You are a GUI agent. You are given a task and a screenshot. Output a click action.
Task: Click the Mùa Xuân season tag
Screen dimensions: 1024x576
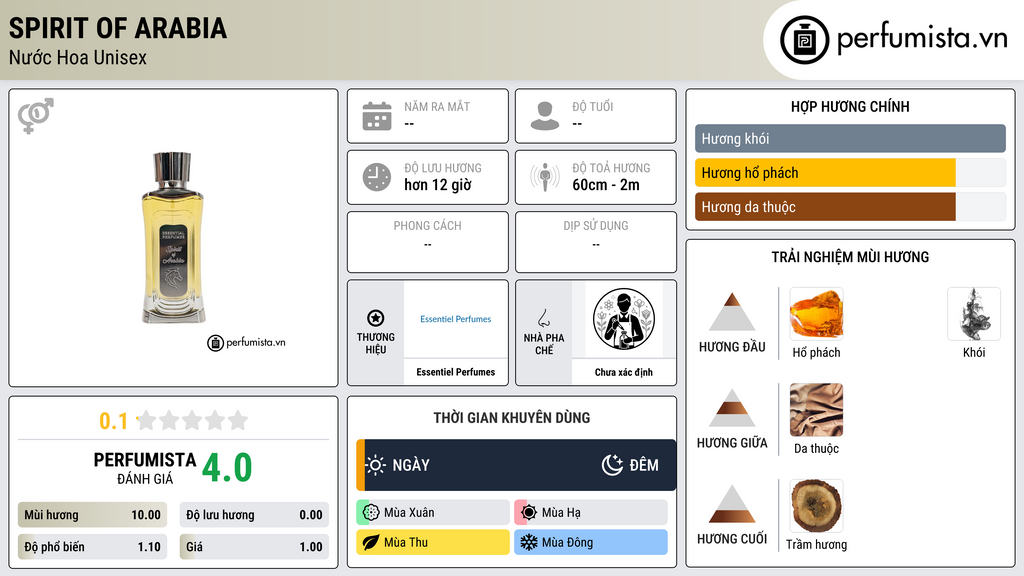coord(433,512)
